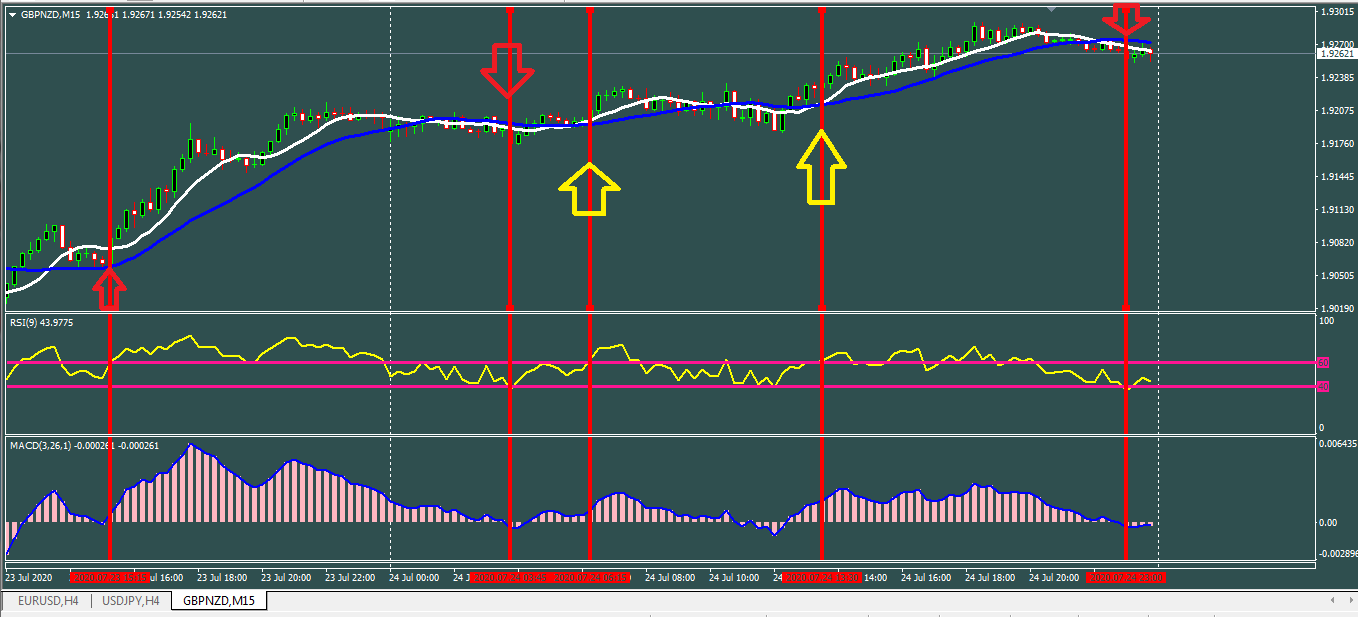The height and width of the screenshot is (617, 1358).
Task: Select the second yellow up arrow near 12:30
Action: [x=821, y=167]
